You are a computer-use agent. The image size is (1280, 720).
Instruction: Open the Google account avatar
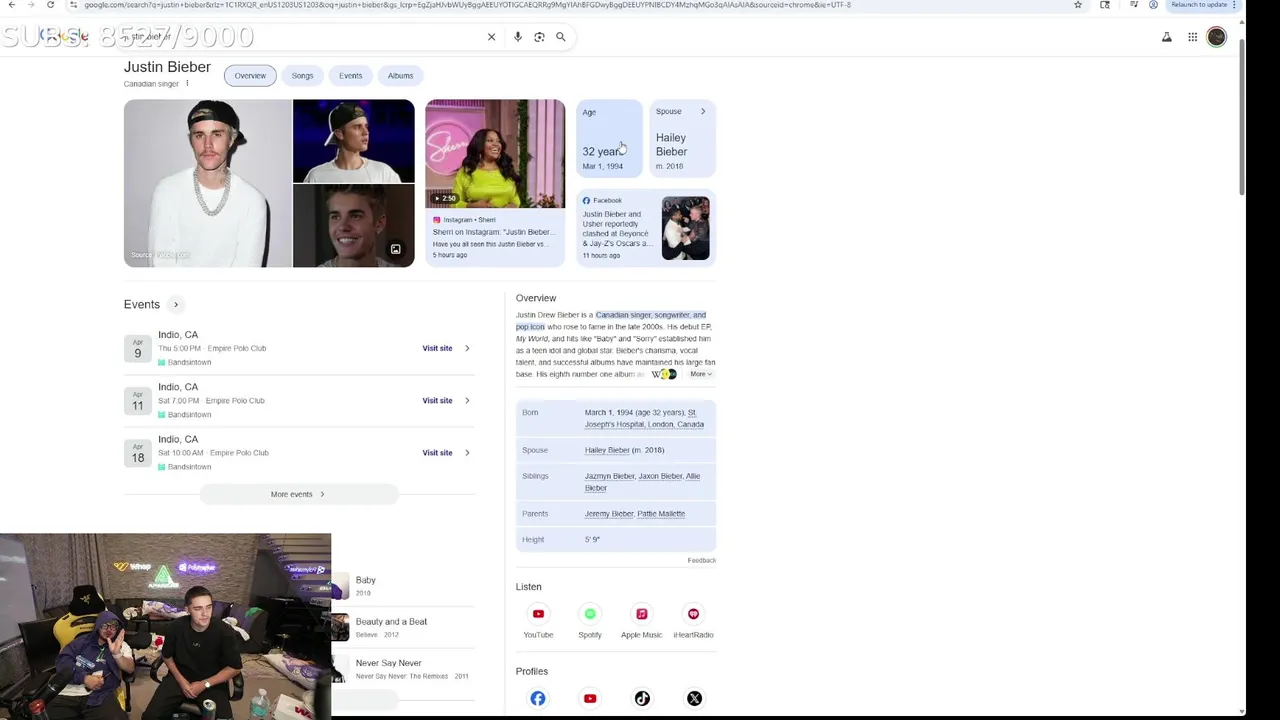pyautogui.click(x=1216, y=37)
